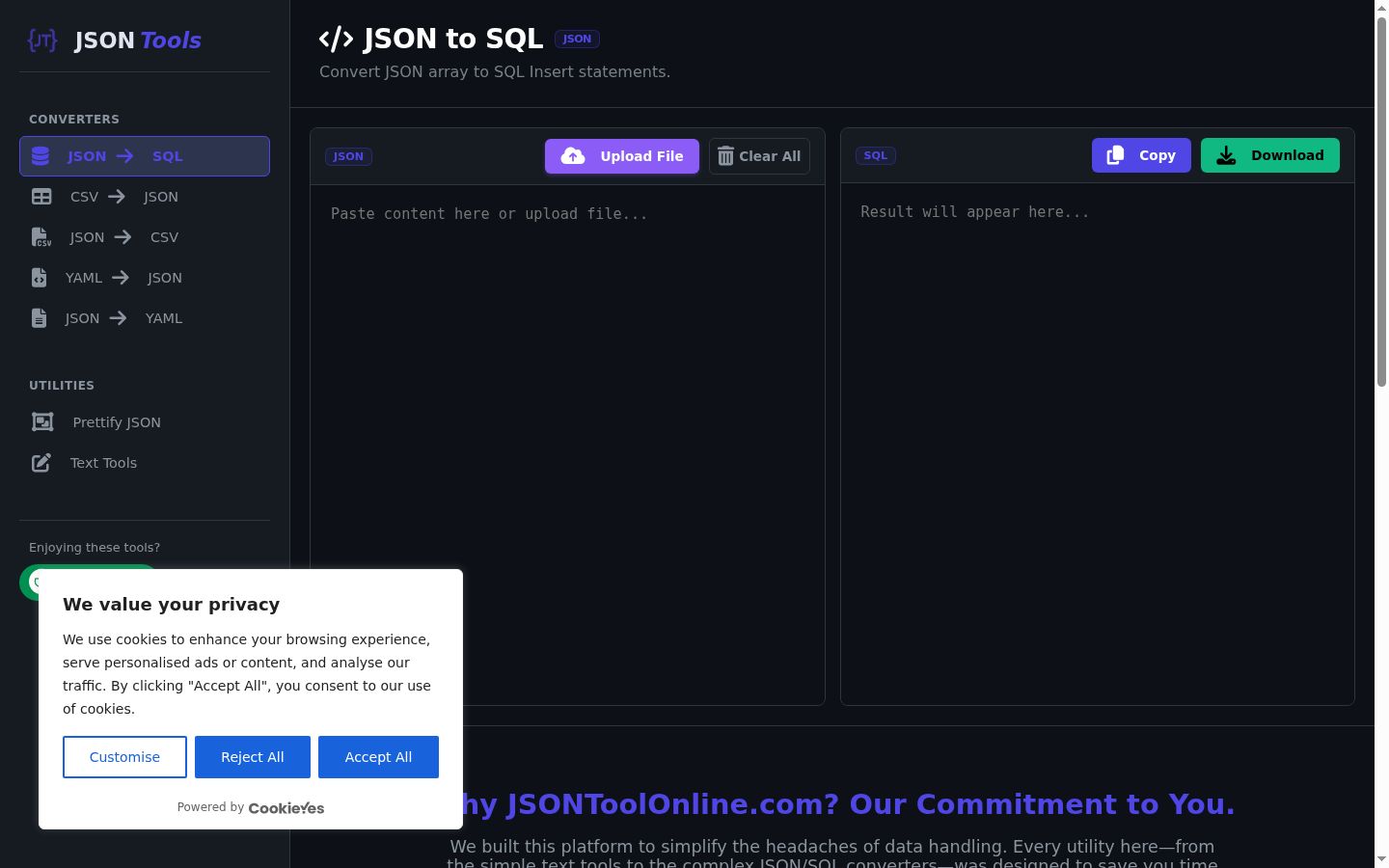Download the SQL output

tap(1270, 155)
